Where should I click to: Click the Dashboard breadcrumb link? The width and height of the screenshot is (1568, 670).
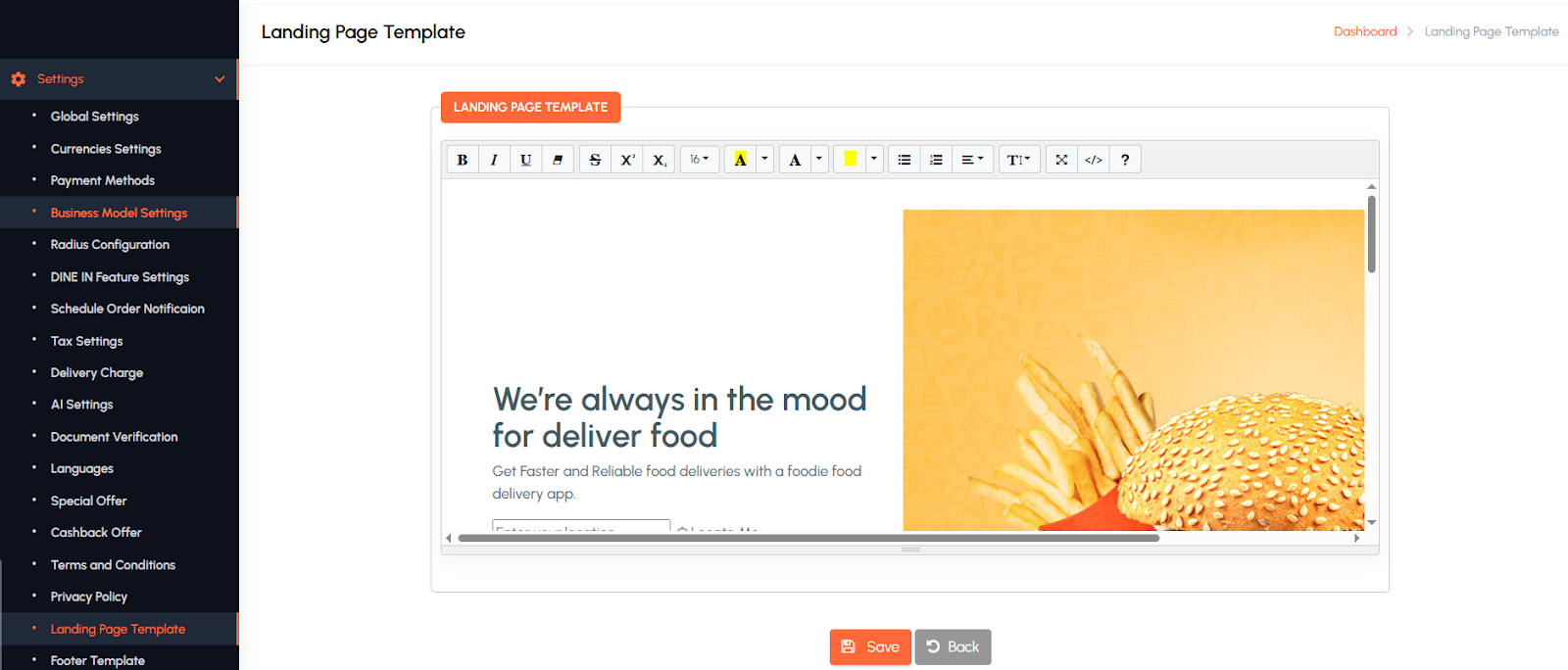coord(1364,31)
